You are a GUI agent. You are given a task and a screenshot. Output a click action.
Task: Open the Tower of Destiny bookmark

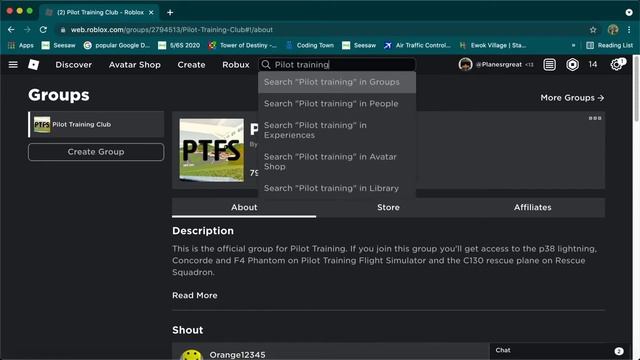[242, 45]
